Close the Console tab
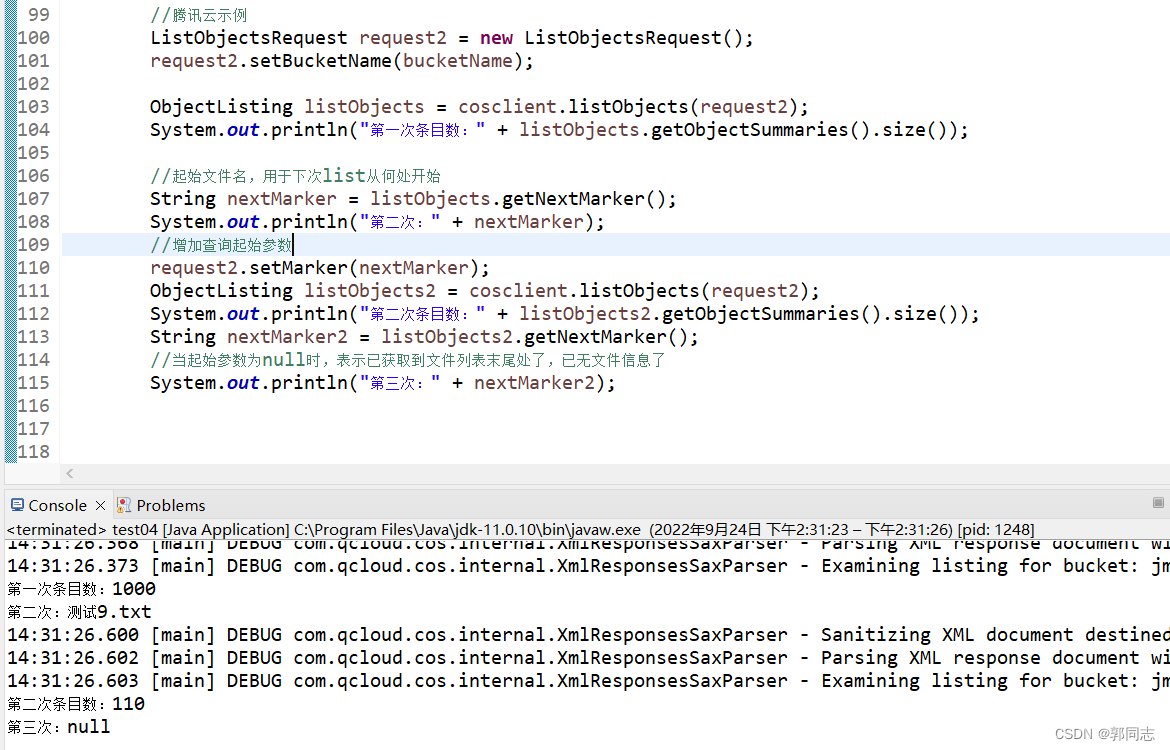 coord(101,505)
